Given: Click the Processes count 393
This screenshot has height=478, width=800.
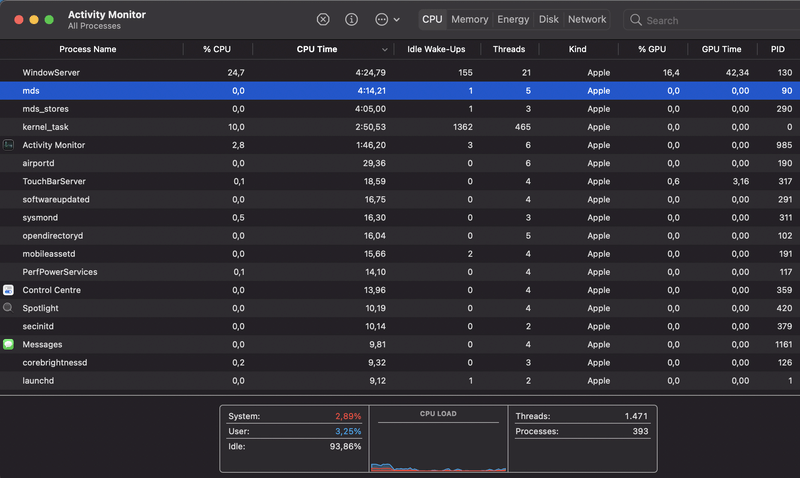Looking at the screenshot, I should point(640,431).
